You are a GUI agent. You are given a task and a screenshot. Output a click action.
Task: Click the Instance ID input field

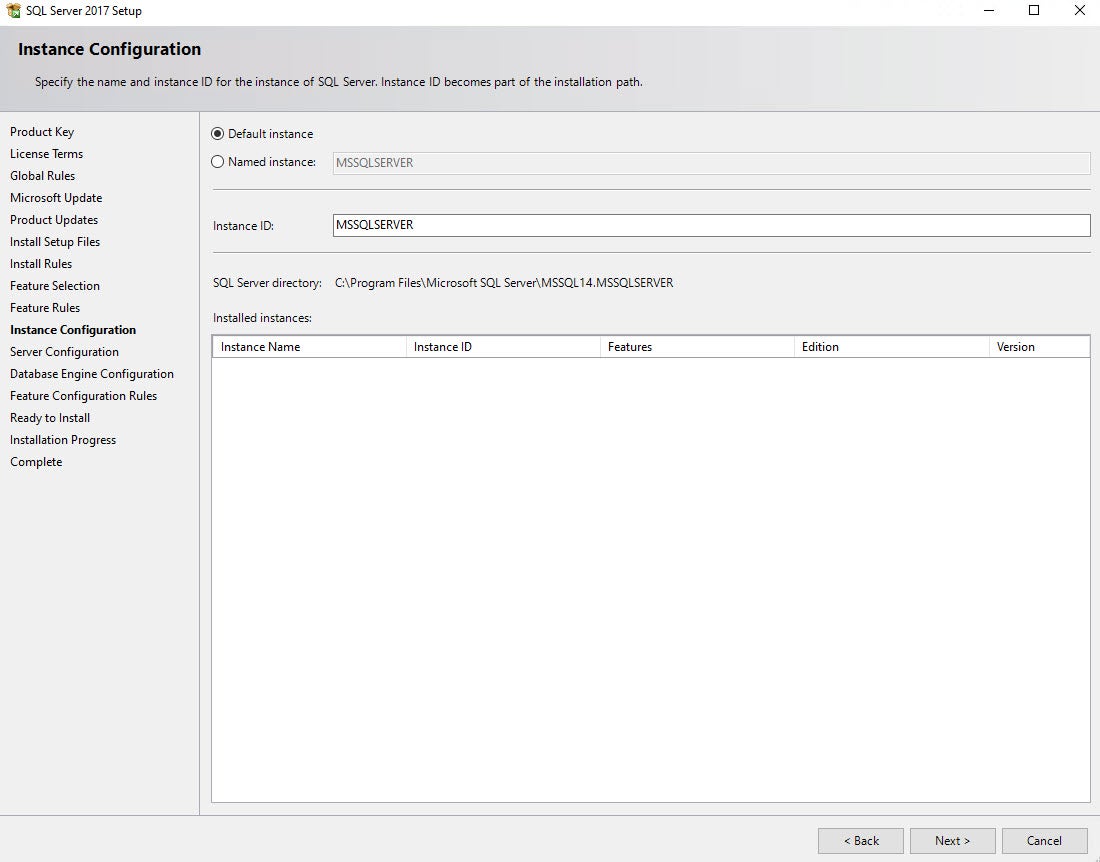tap(711, 225)
